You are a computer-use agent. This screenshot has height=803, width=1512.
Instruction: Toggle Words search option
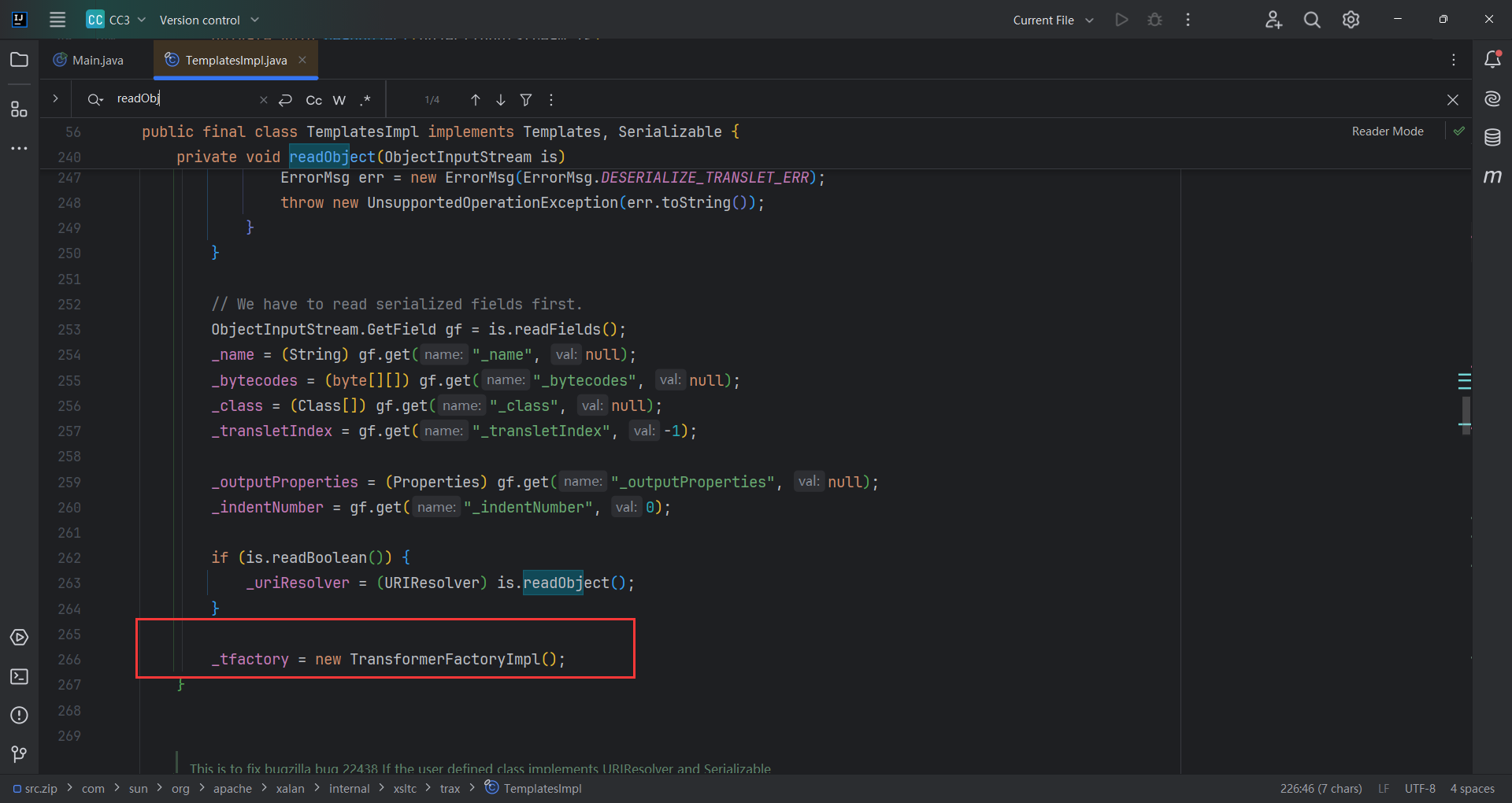click(x=339, y=100)
